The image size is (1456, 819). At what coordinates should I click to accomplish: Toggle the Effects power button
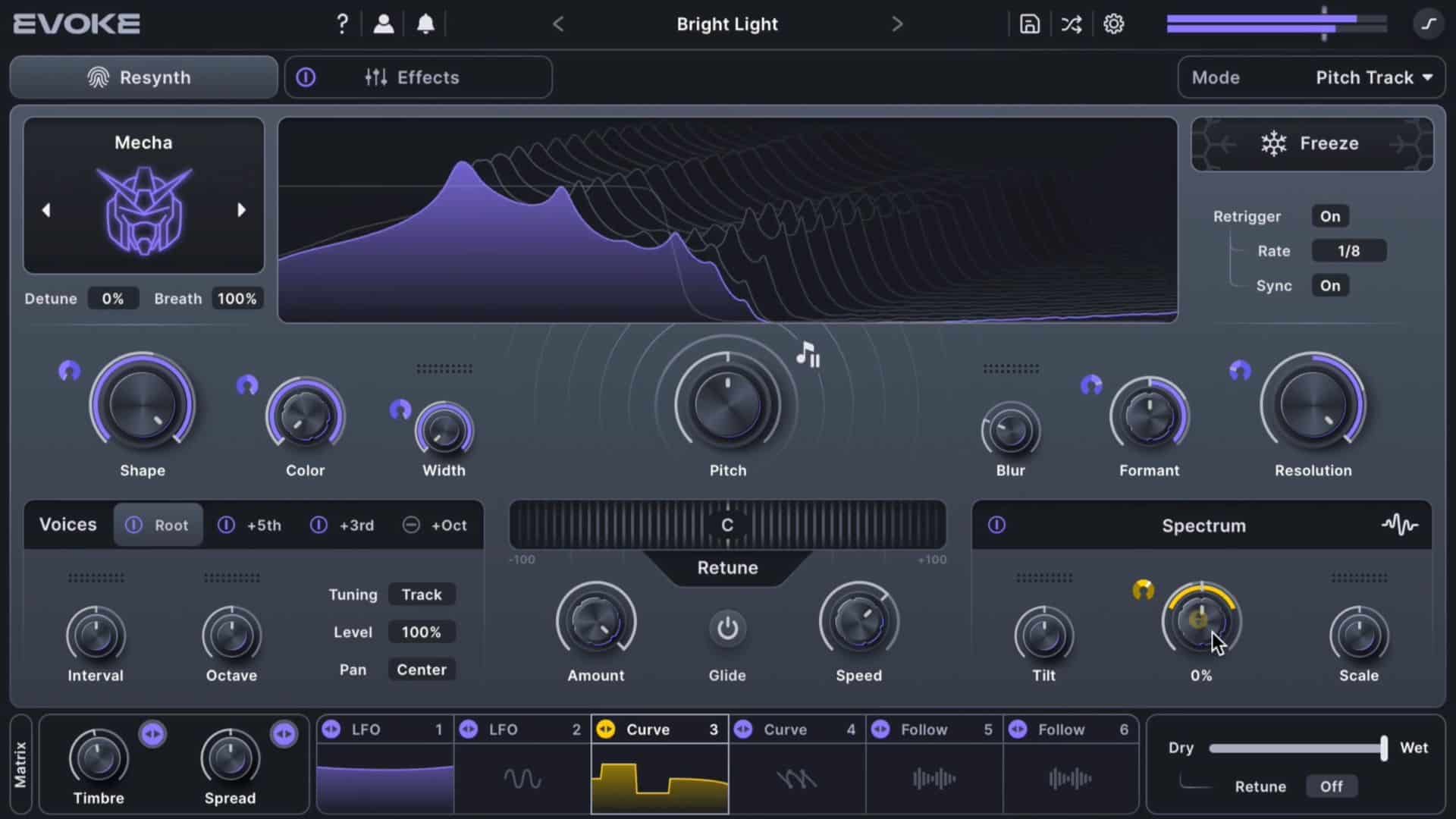coord(306,77)
